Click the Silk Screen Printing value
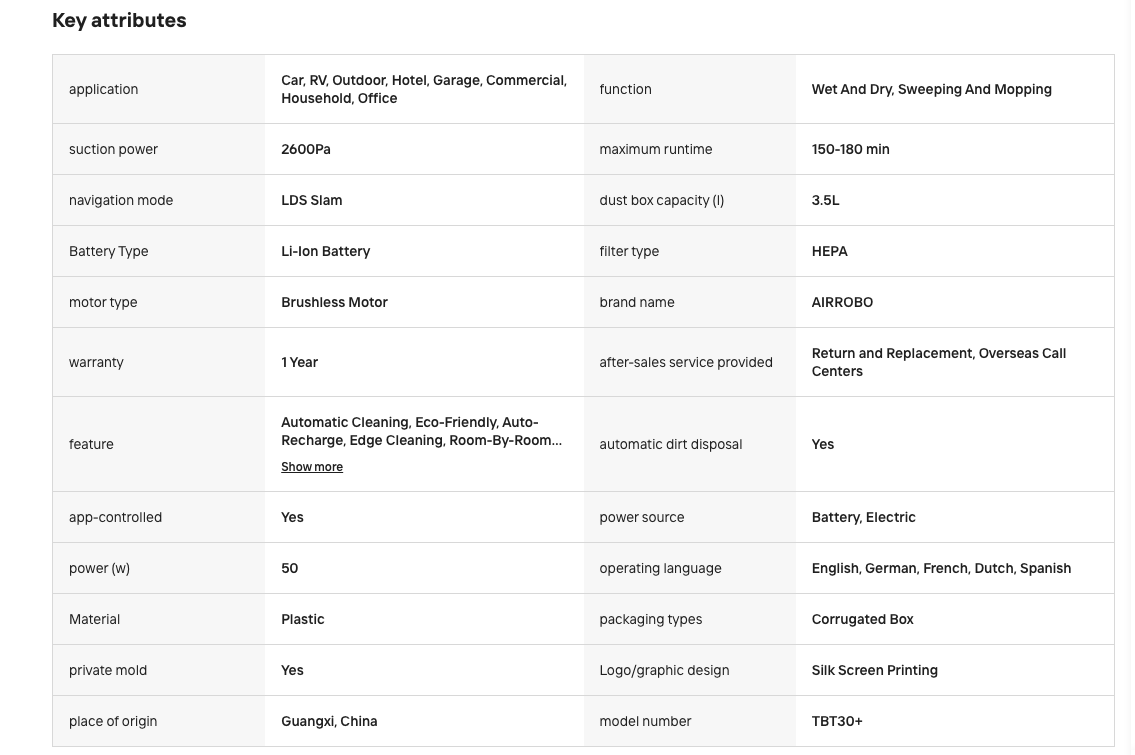The width and height of the screenshot is (1135, 755). point(874,670)
